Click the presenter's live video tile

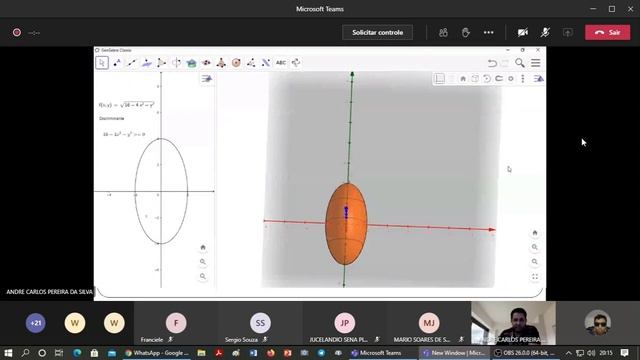point(513,323)
